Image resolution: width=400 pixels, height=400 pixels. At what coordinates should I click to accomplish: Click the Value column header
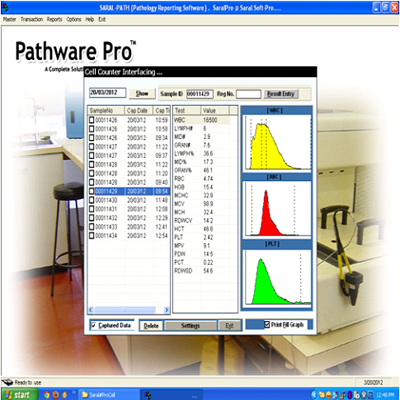click(214, 110)
